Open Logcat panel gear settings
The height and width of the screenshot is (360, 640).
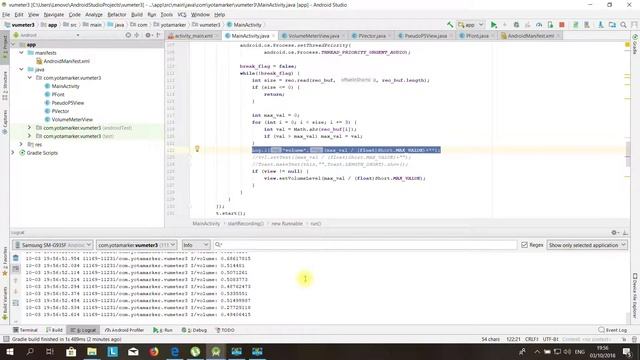(614, 233)
